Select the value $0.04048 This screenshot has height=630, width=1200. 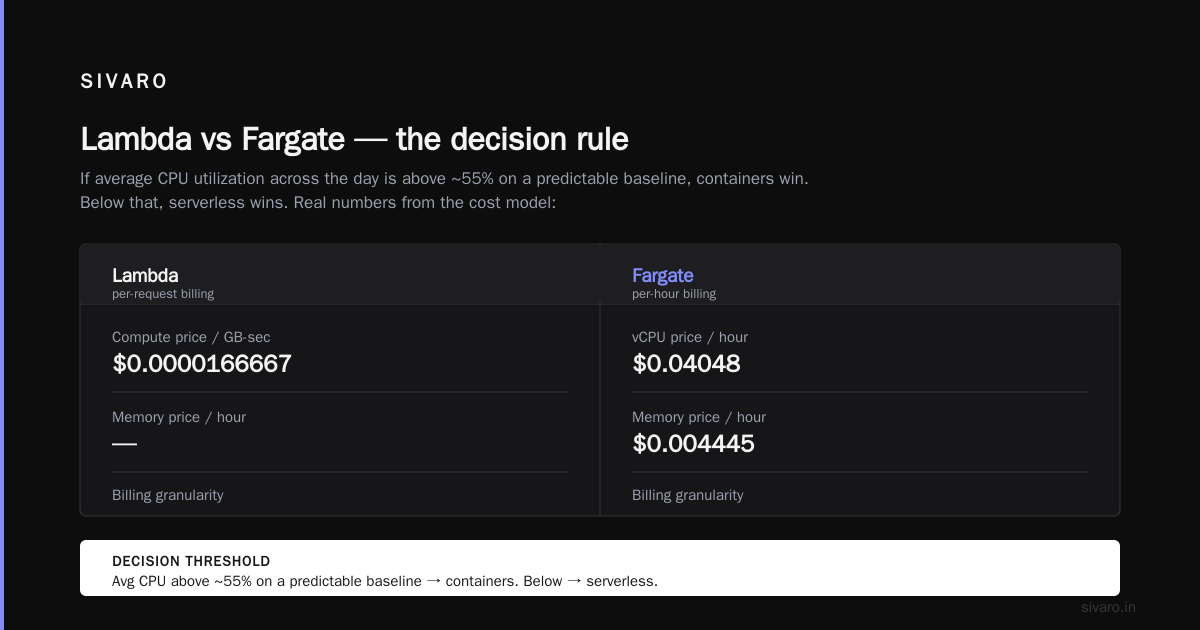click(686, 363)
